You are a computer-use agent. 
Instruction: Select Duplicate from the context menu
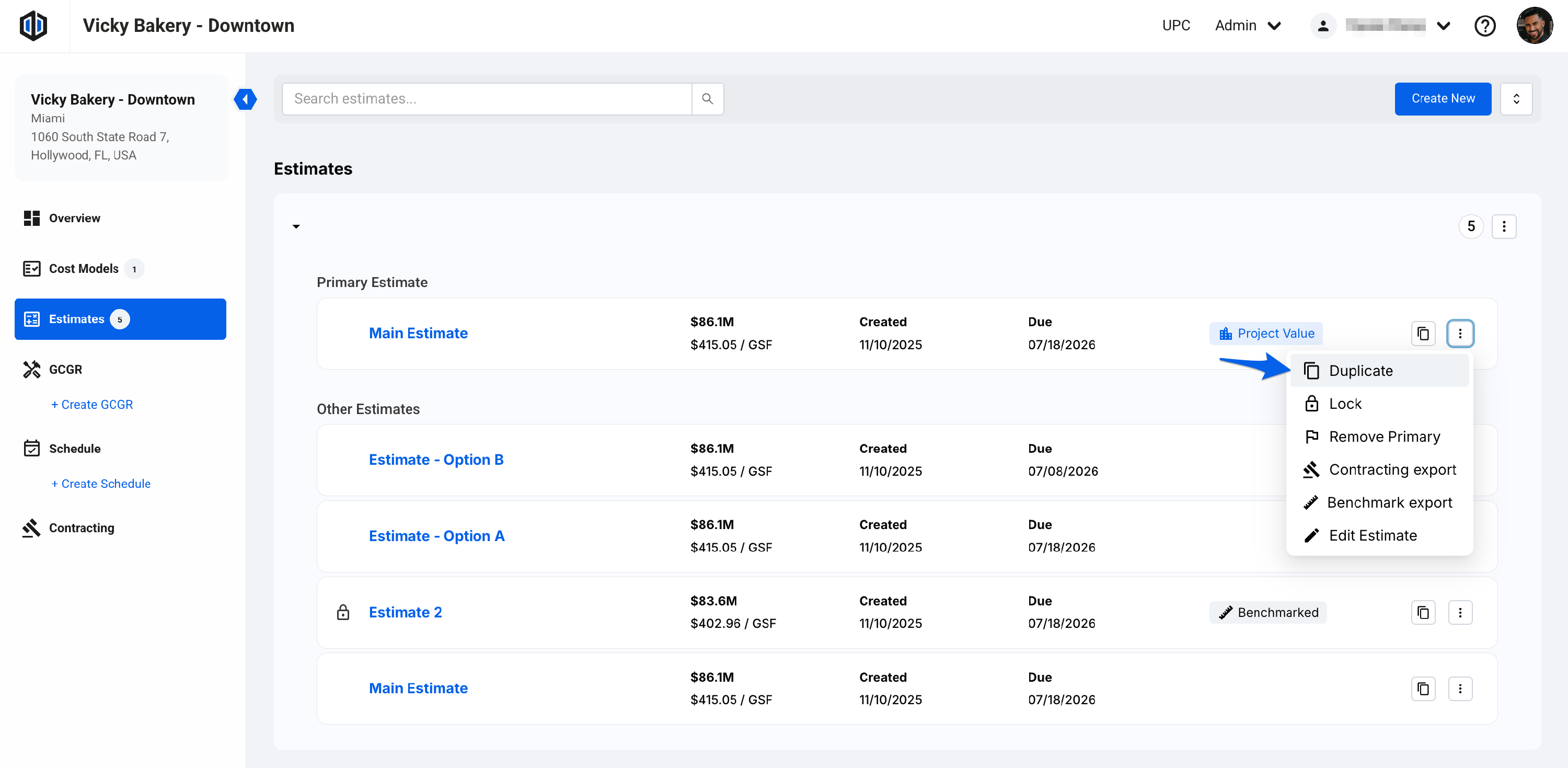[x=1360, y=370]
